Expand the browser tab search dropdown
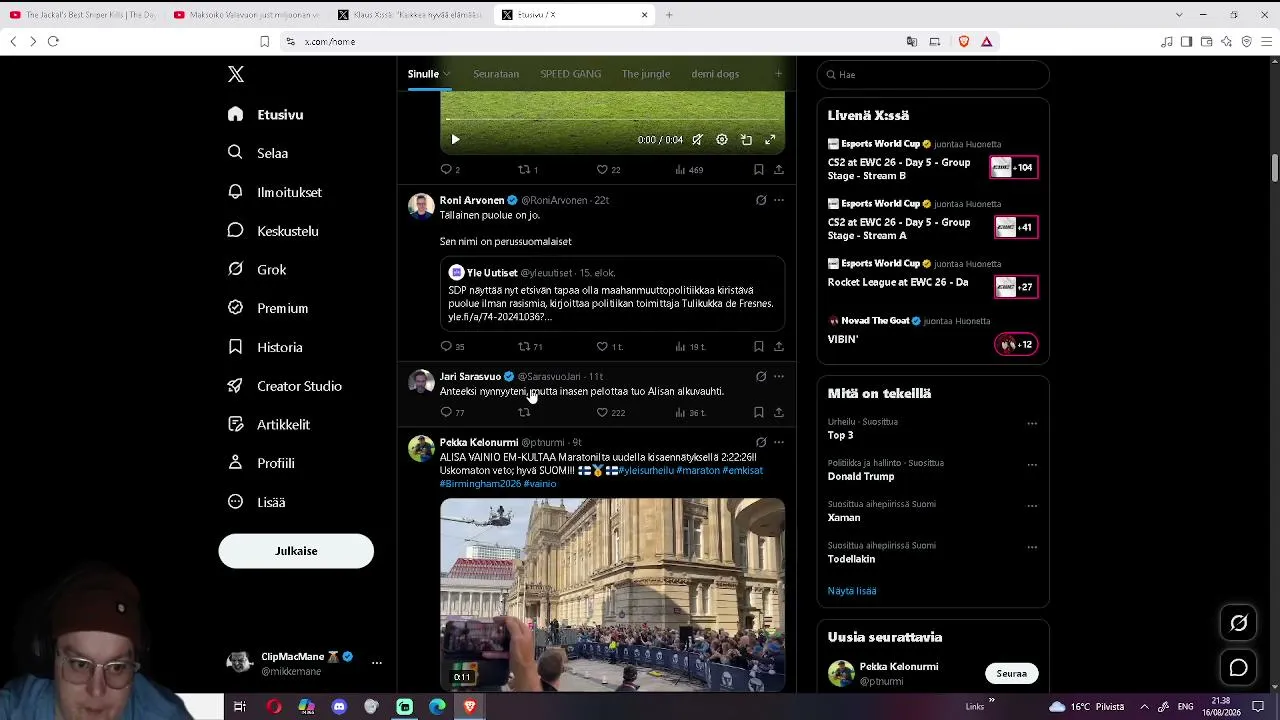Image resolution: width=1280 pixels, height=720 pixels. click(1179, 15)
